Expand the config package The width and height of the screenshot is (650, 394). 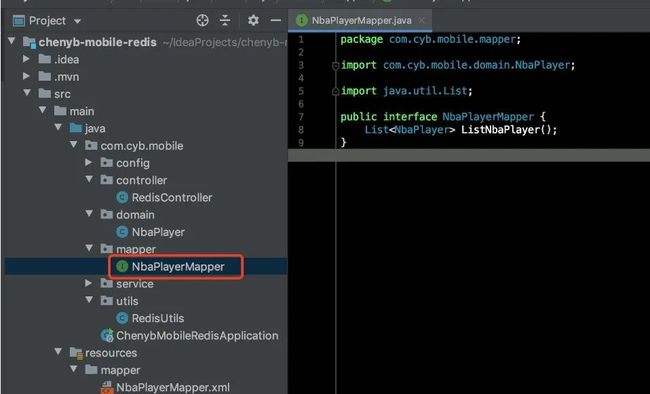point(88,162)
